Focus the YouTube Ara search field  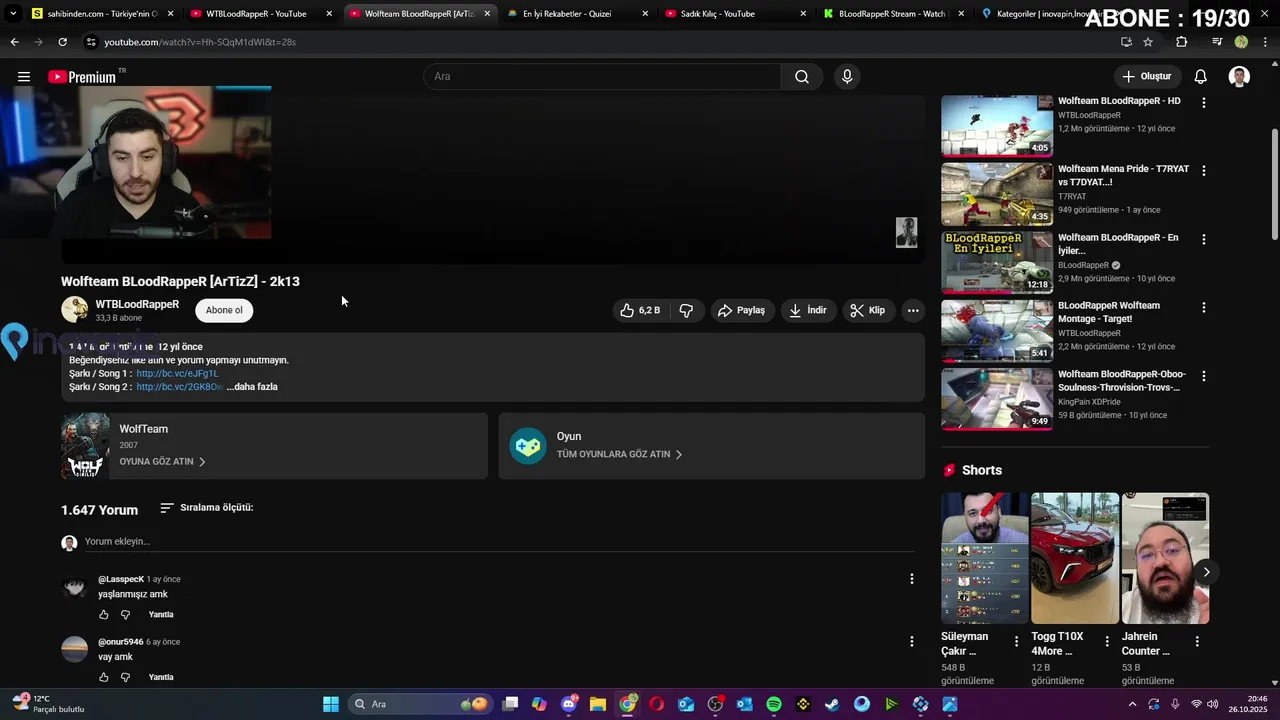[602, 77]
